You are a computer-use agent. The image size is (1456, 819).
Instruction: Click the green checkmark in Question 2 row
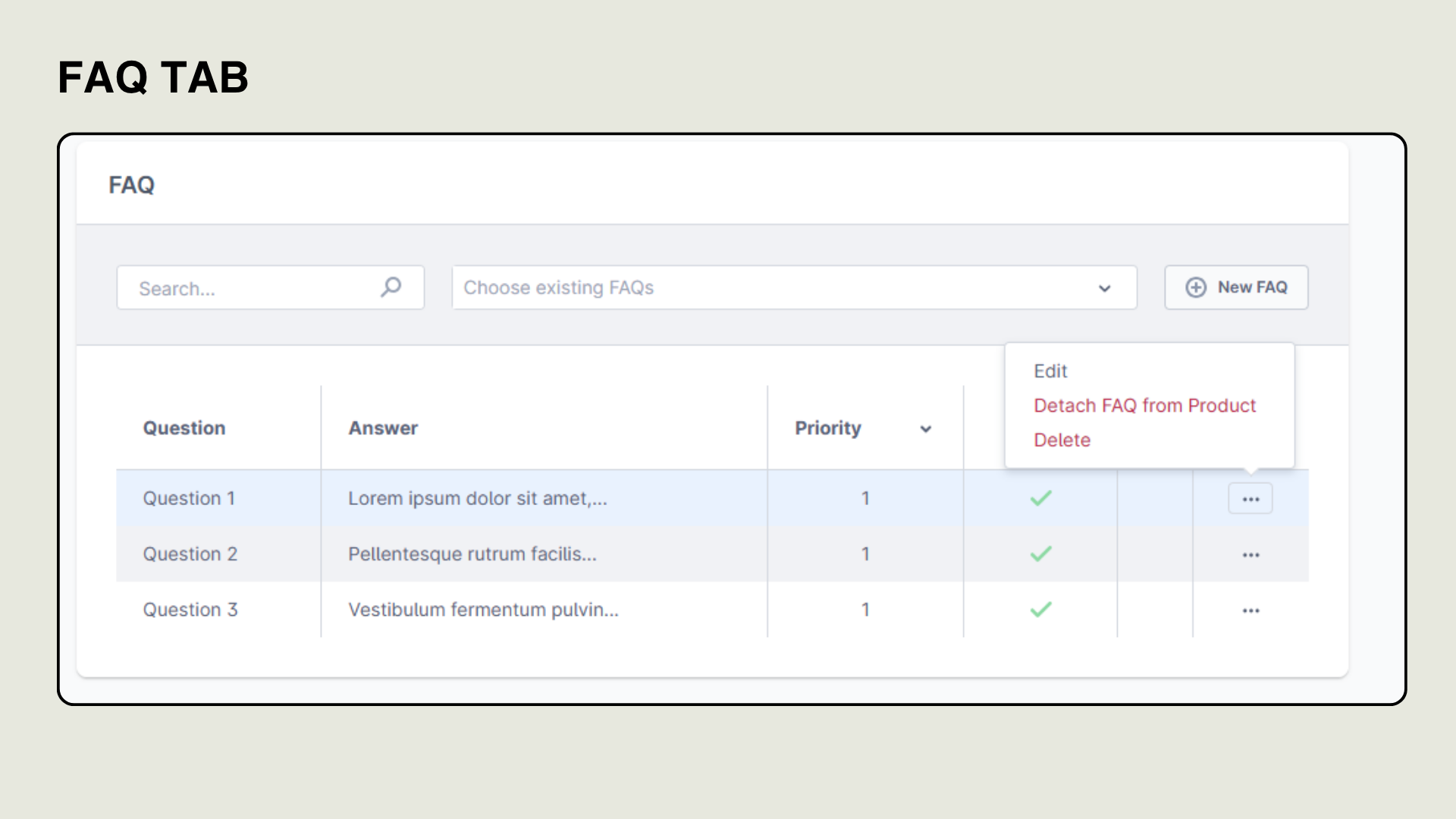click(1040, 554)
